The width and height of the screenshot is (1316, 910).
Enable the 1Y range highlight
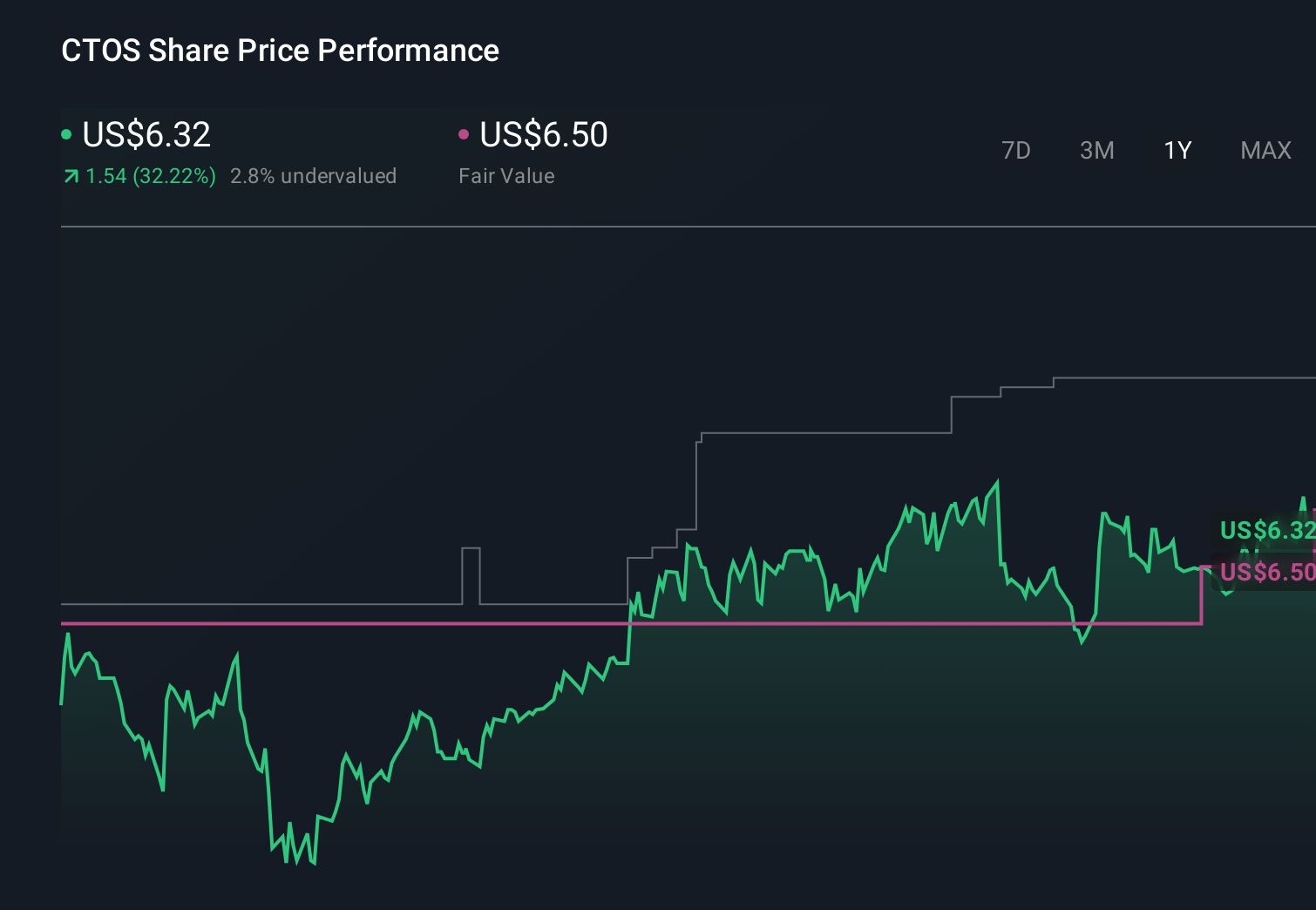(x=1177, y=150)
